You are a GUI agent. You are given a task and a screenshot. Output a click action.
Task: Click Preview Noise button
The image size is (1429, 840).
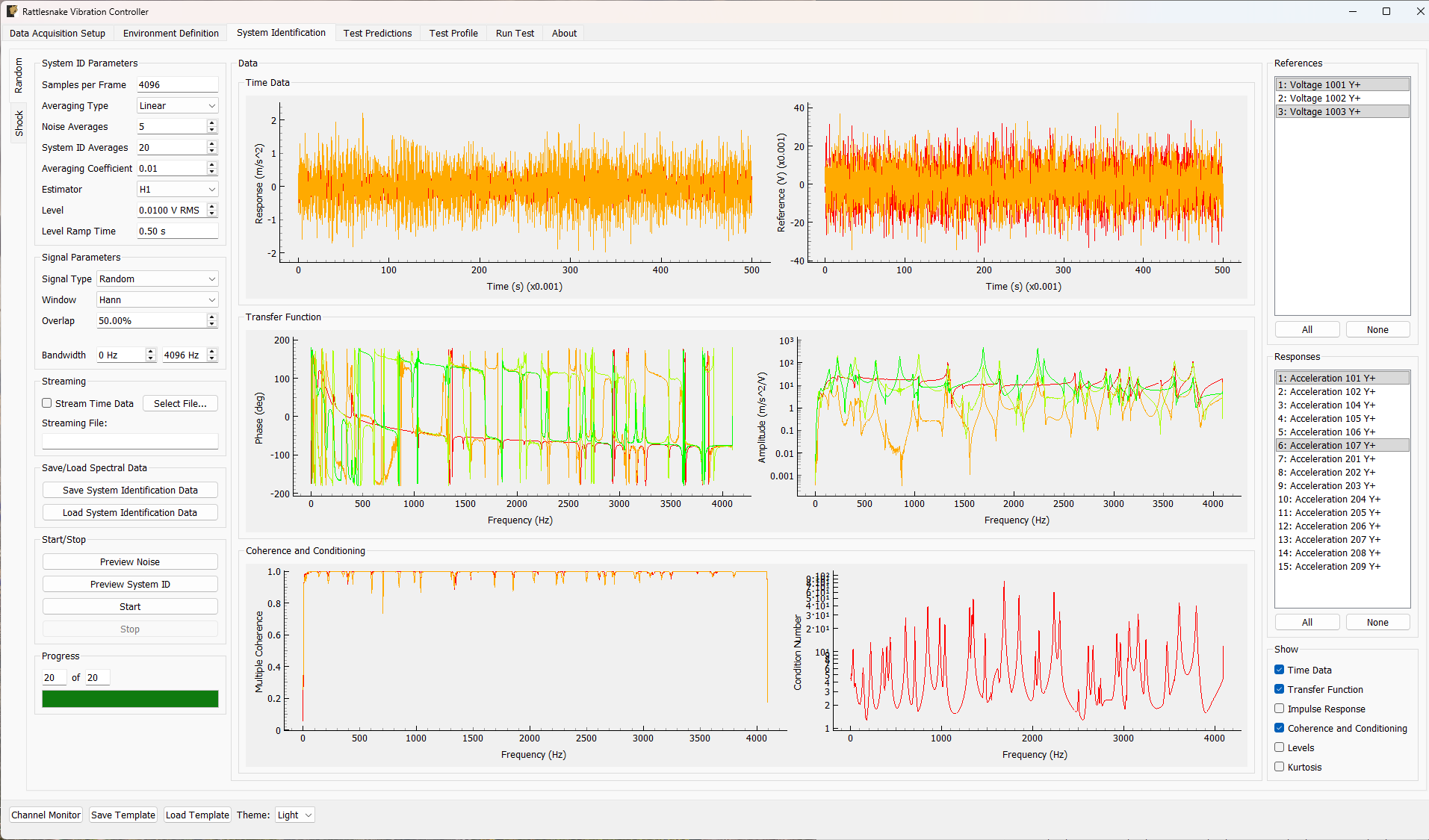130,561
